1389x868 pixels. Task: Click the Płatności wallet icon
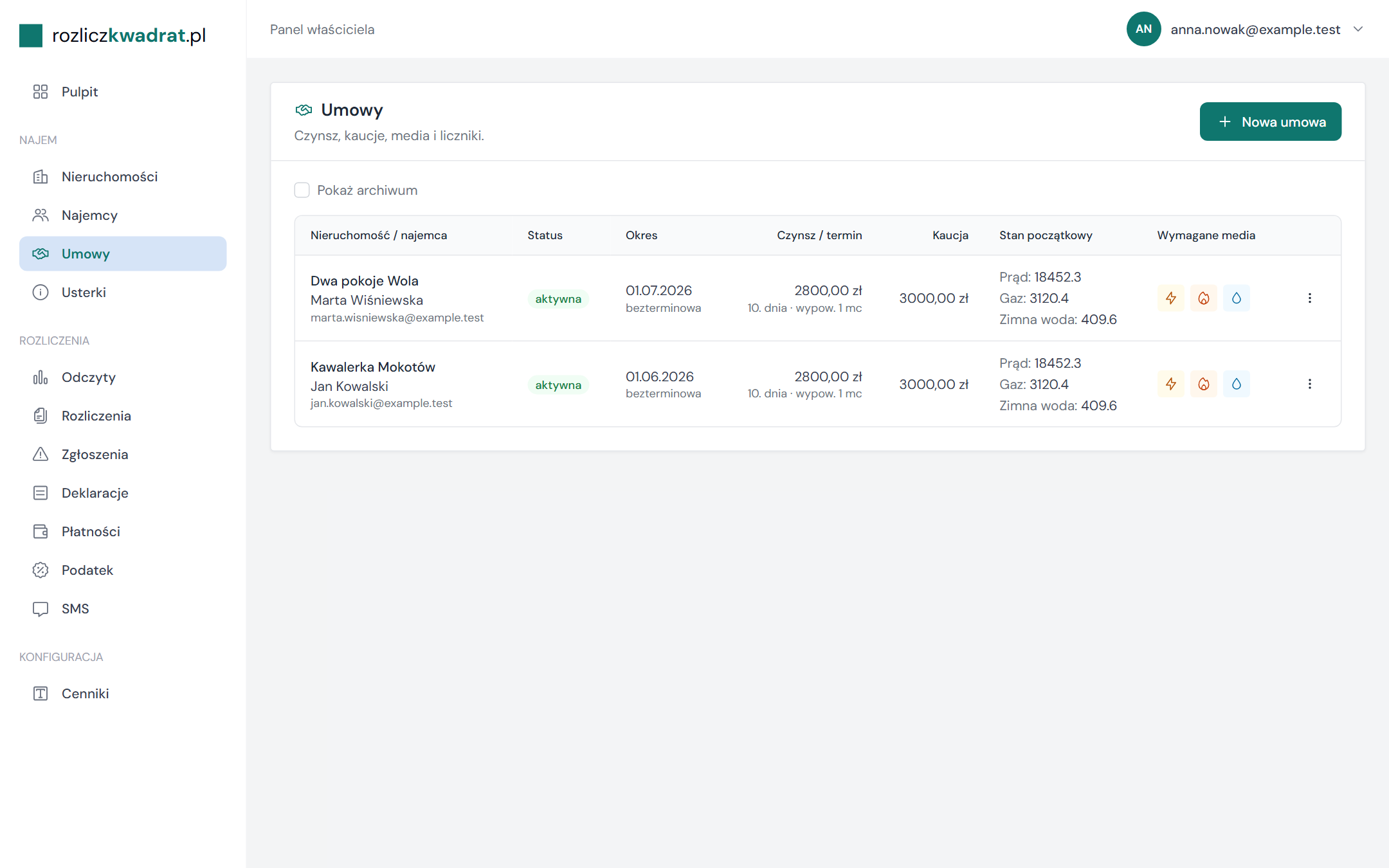[41, 532]
